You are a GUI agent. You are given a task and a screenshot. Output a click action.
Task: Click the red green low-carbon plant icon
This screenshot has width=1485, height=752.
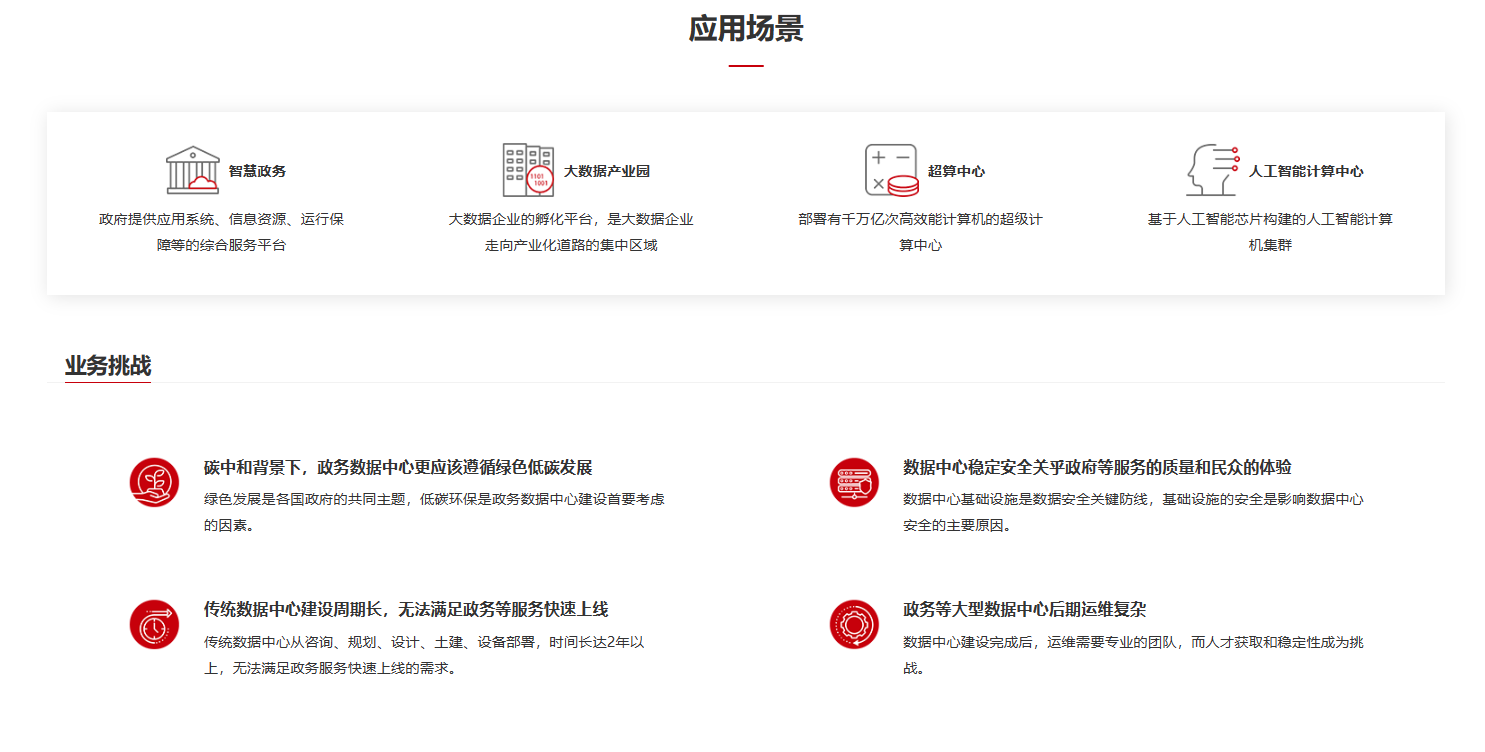click(x=154, y=482)
